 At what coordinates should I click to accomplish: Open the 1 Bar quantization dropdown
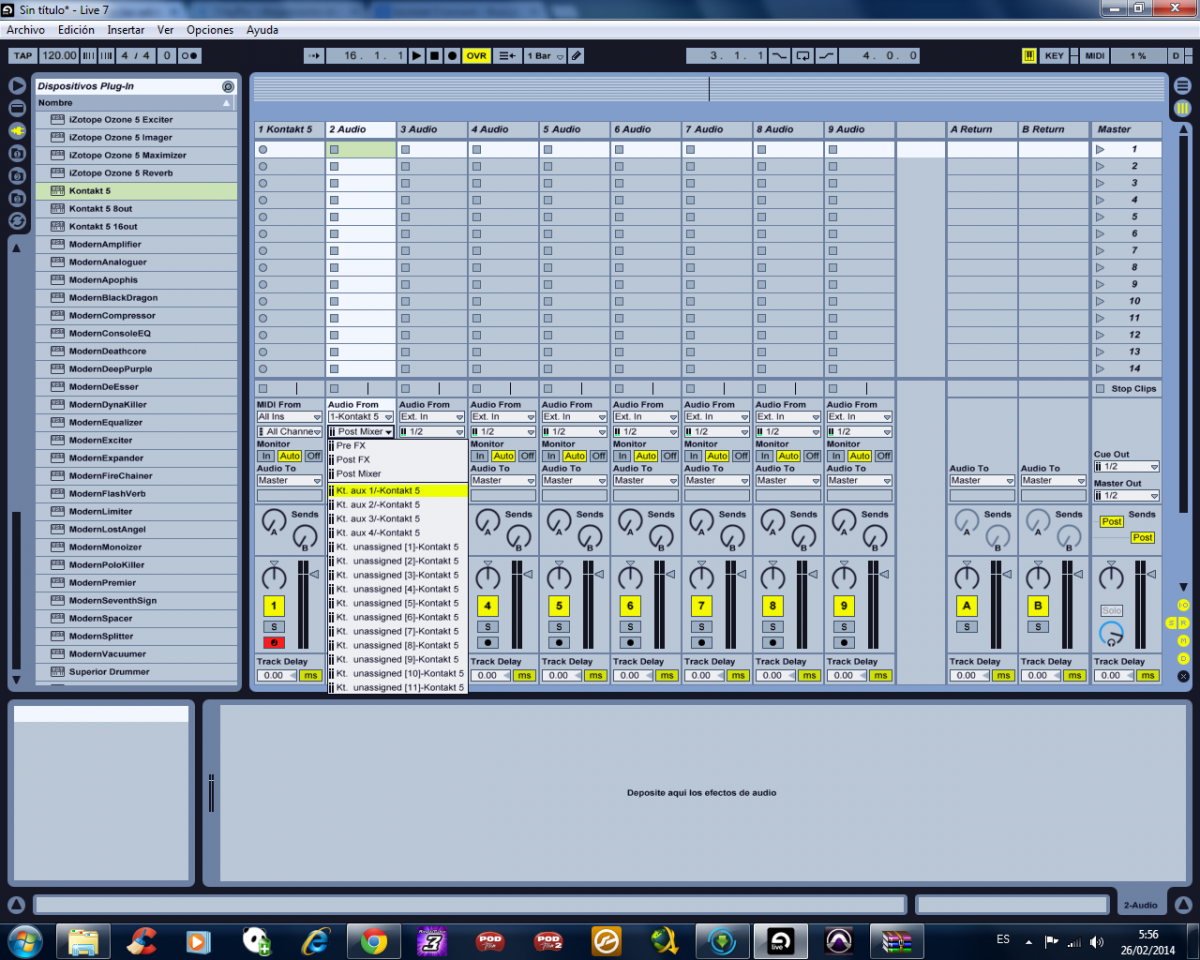pyautogui.click(x=545, y=56)
